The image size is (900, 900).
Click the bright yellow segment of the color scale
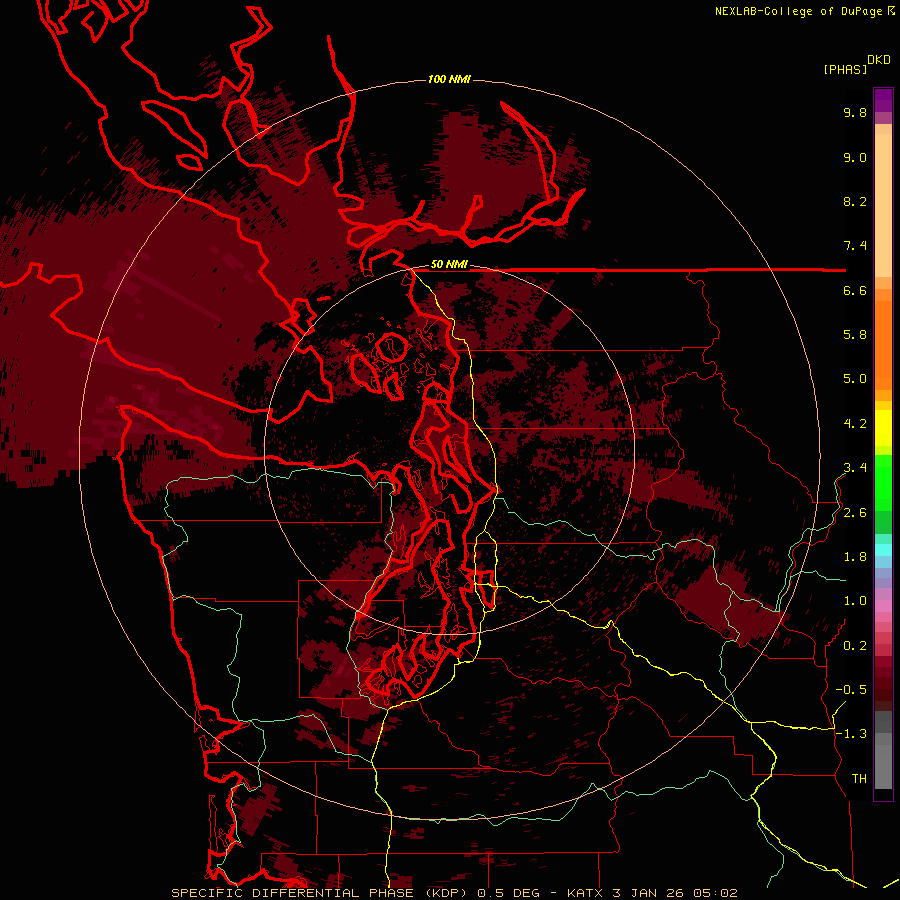(x=883, y=428)
